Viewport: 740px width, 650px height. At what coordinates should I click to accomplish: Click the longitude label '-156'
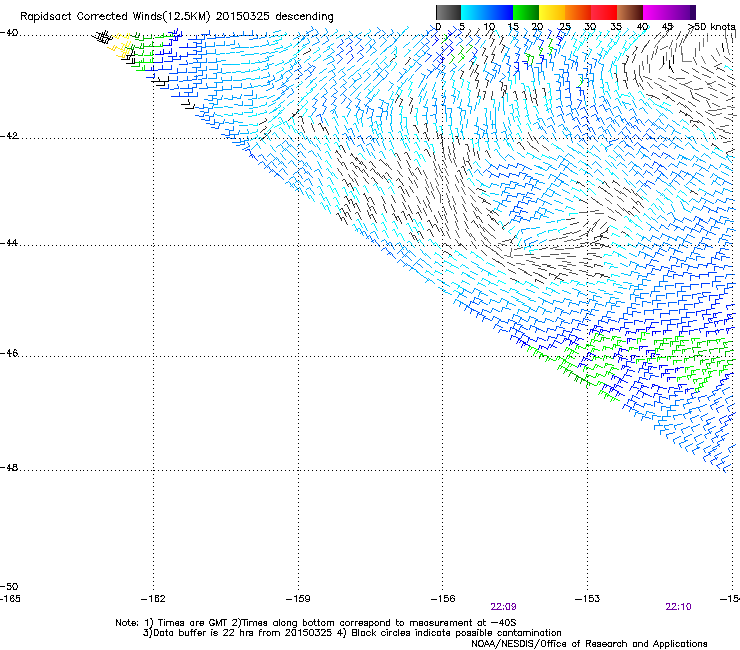point(443,599)
